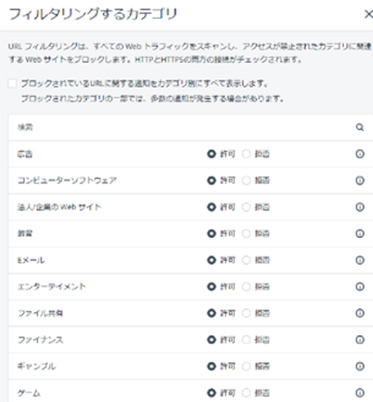Select 拒否 for ギャンブル category
Viewport: 373px width, 402px height.
[x=246, y=366]
